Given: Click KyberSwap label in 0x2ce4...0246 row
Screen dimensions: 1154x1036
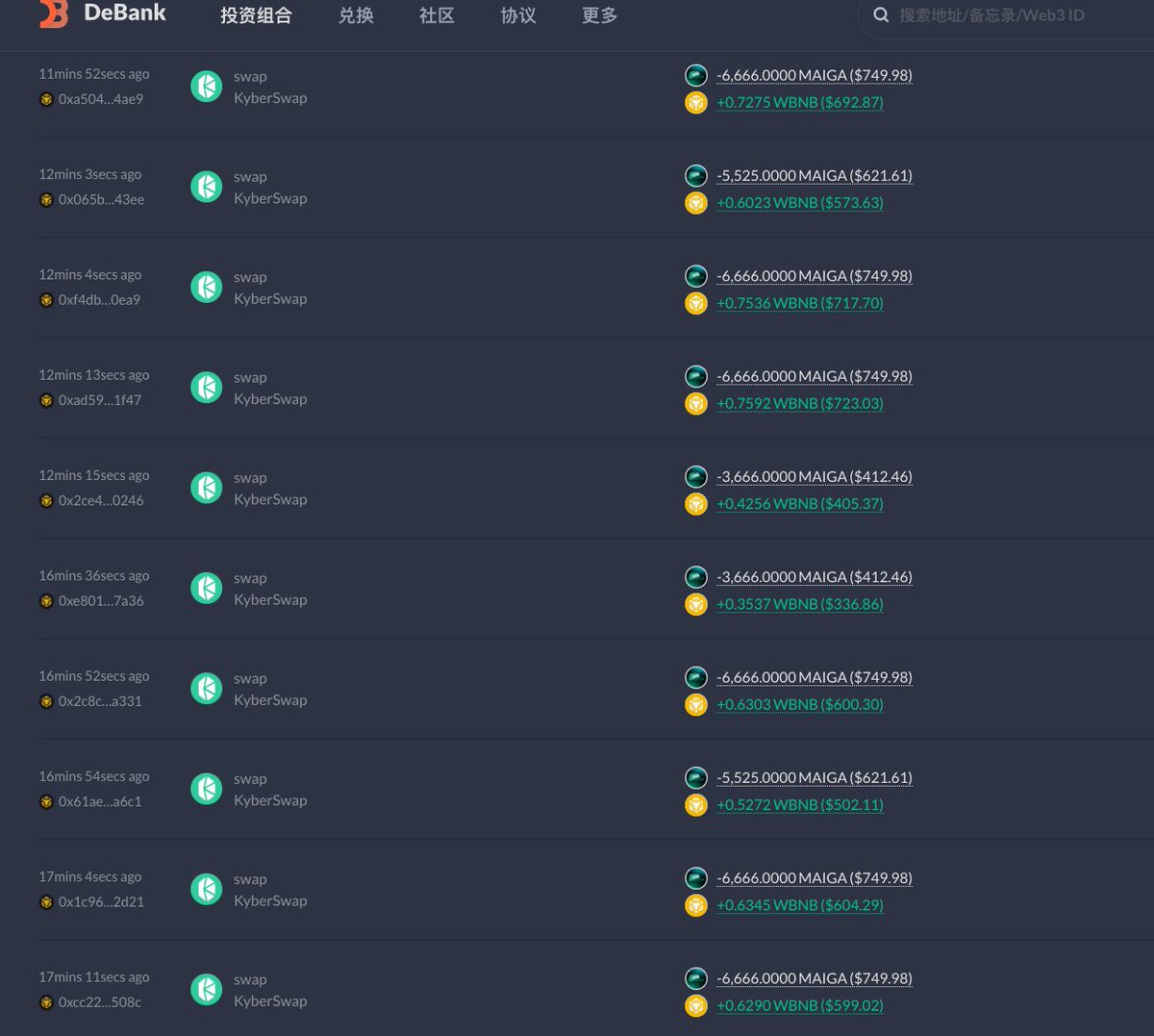Looking at the screenshot, I should (x=270, y=500).
